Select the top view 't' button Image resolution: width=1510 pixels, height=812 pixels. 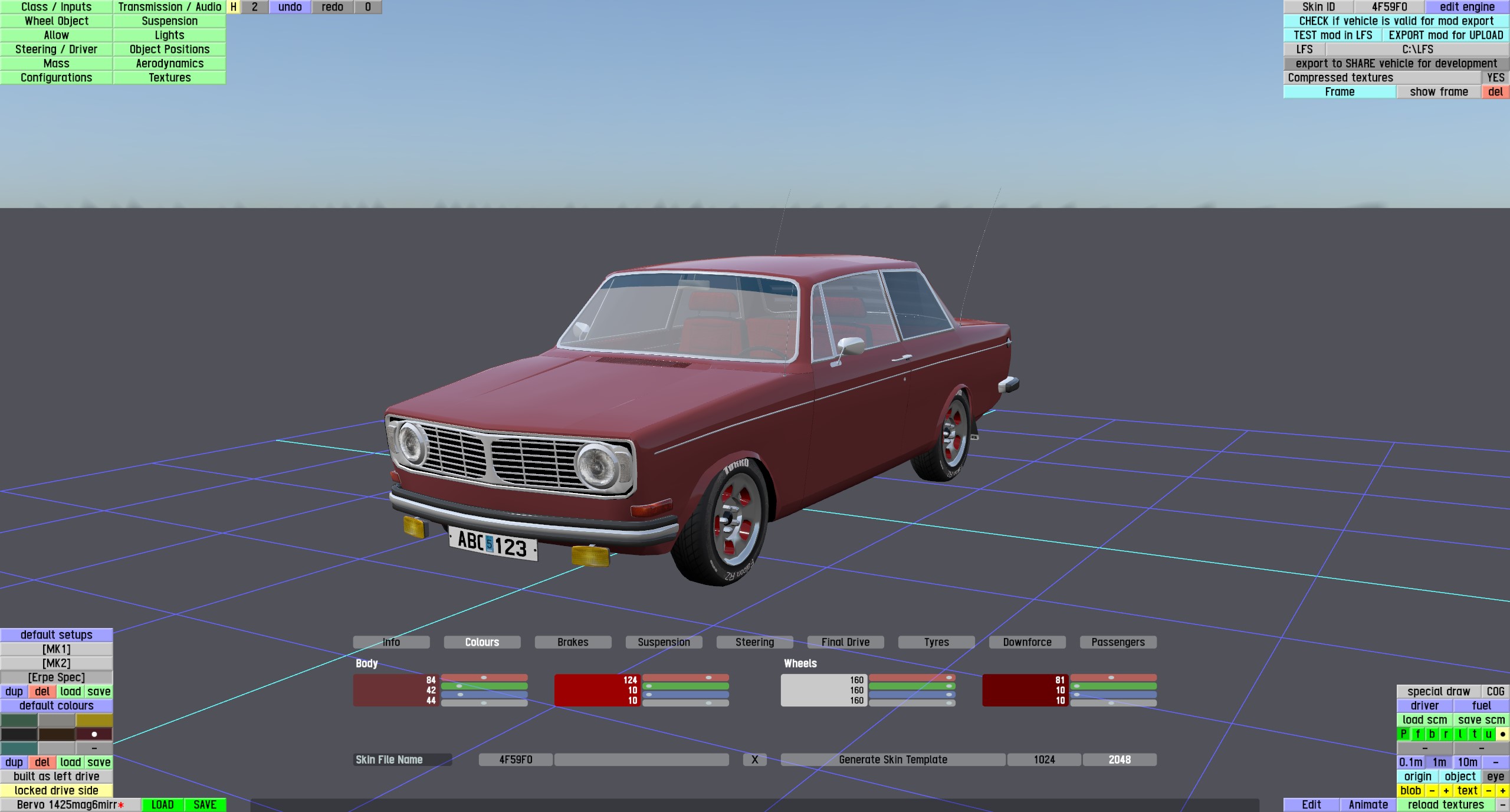tap(1474, 734)
